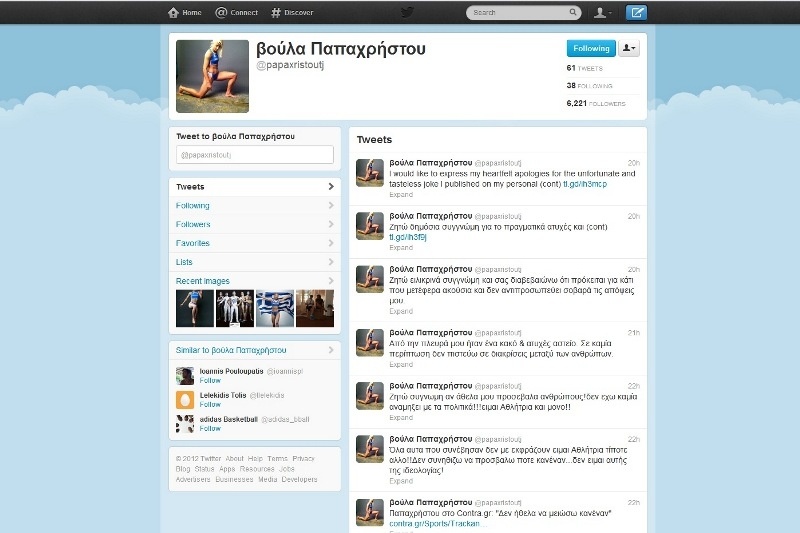The image size is (800, 533).
Task: Open footer Blog link
Action: pos(183,469)
